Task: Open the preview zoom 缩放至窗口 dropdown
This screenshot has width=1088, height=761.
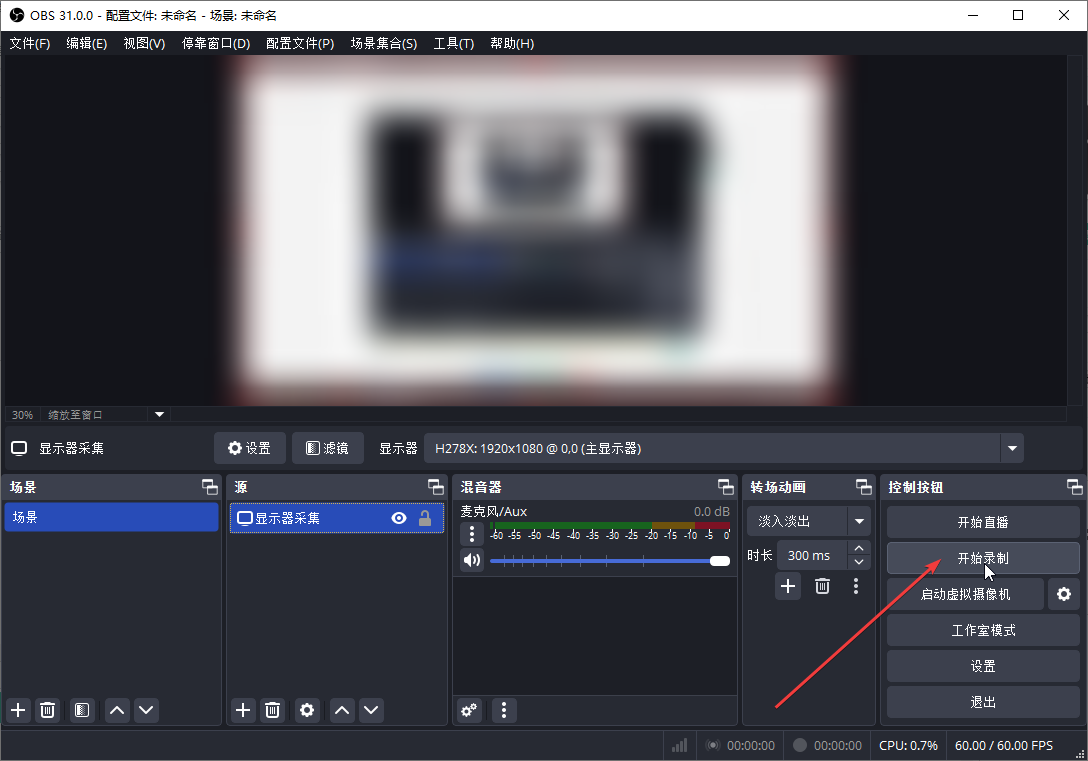Action: [x=159, y=414]
